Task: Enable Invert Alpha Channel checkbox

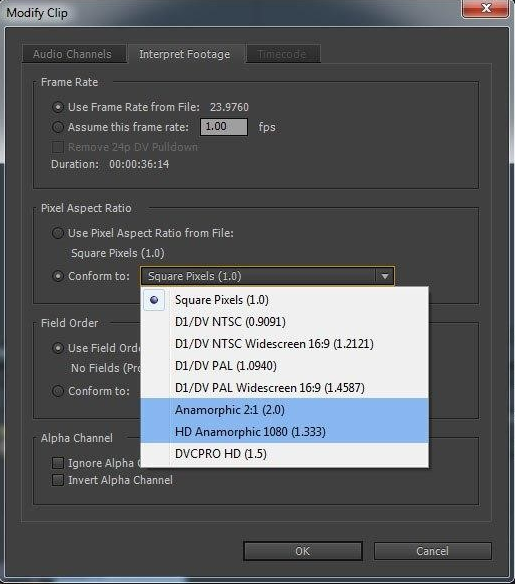Action: tap(58, 480)
